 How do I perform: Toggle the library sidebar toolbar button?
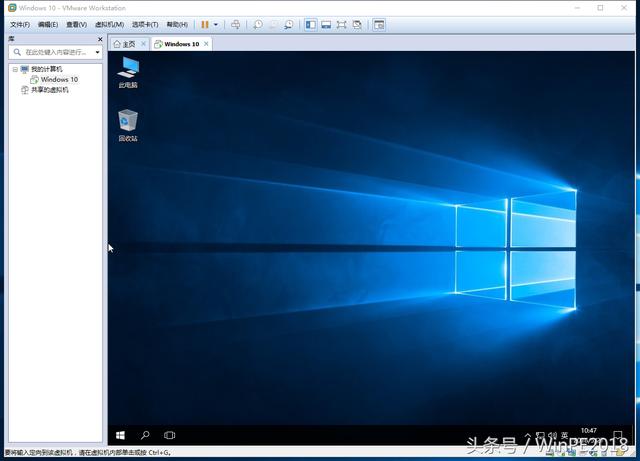point(310,25)
